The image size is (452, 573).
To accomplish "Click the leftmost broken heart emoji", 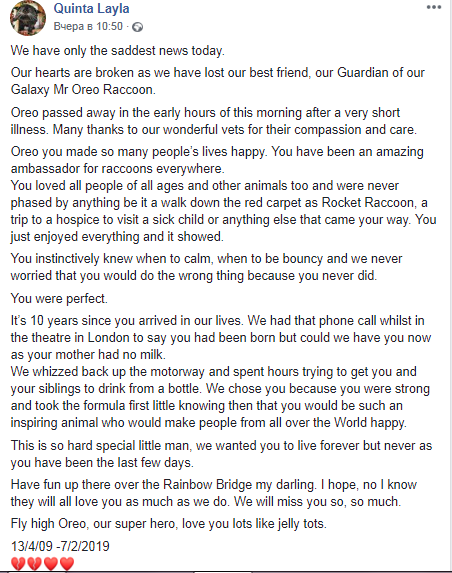I will click(x=18, y=563).
